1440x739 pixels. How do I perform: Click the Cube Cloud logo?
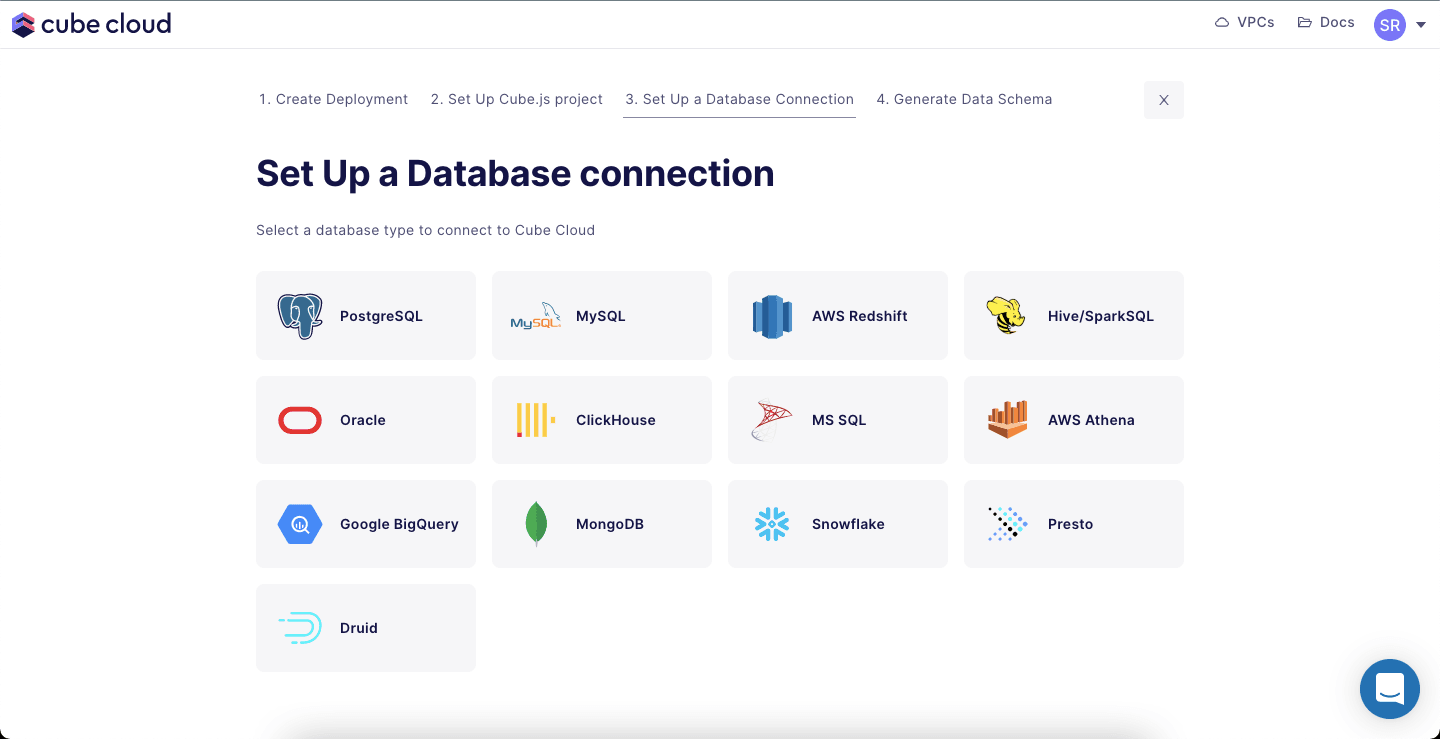91,24
